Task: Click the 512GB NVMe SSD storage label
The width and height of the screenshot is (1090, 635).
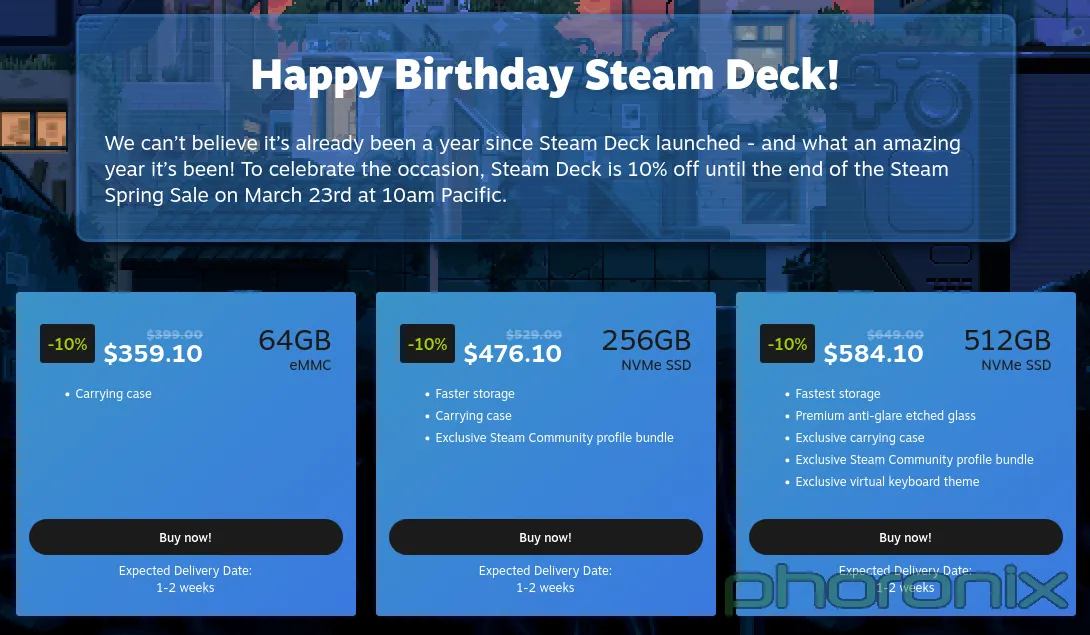Action: pyautogui.click(x=1007, y=349)
